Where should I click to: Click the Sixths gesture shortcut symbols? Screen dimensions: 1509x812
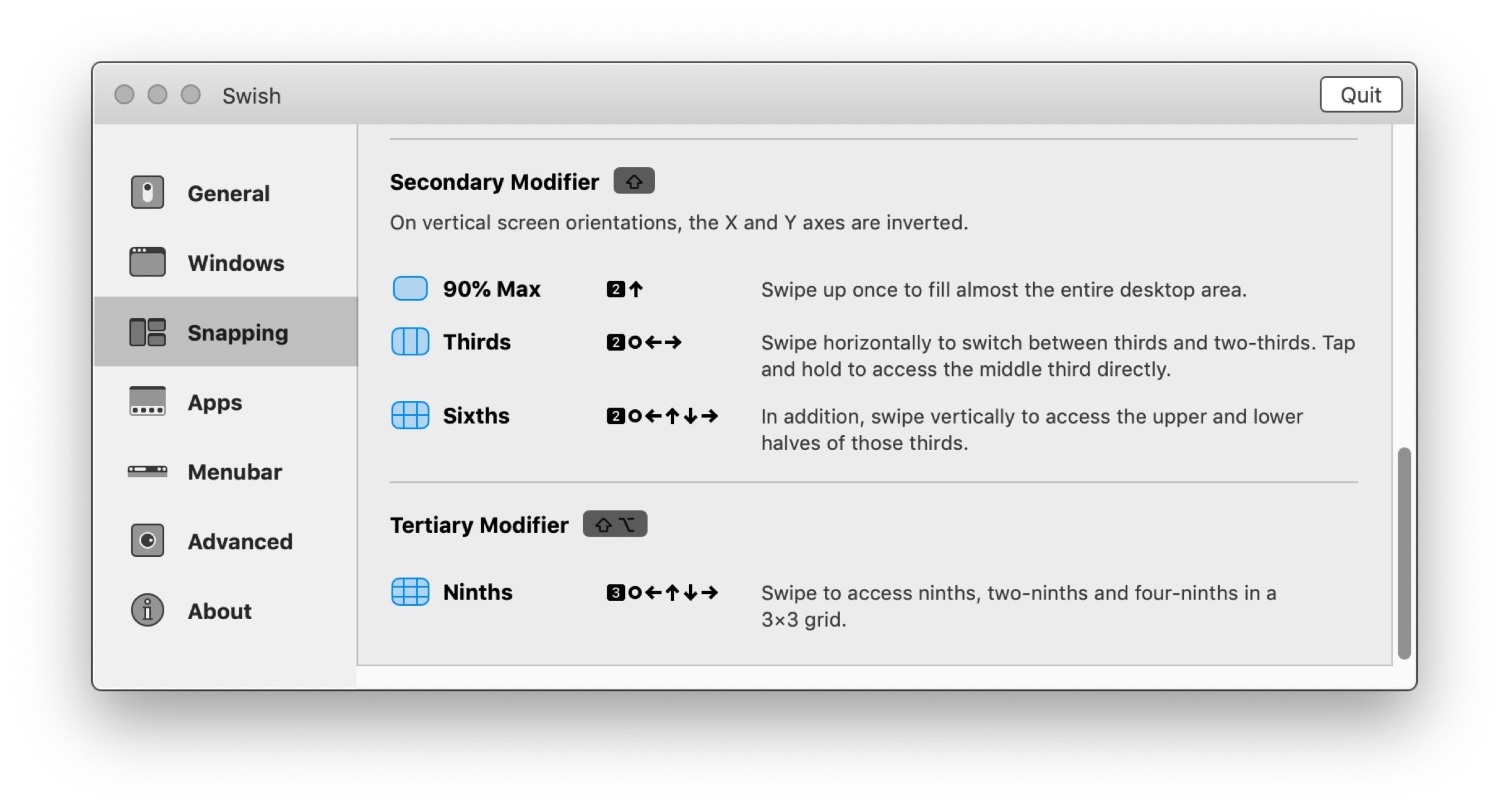point(662,416)
